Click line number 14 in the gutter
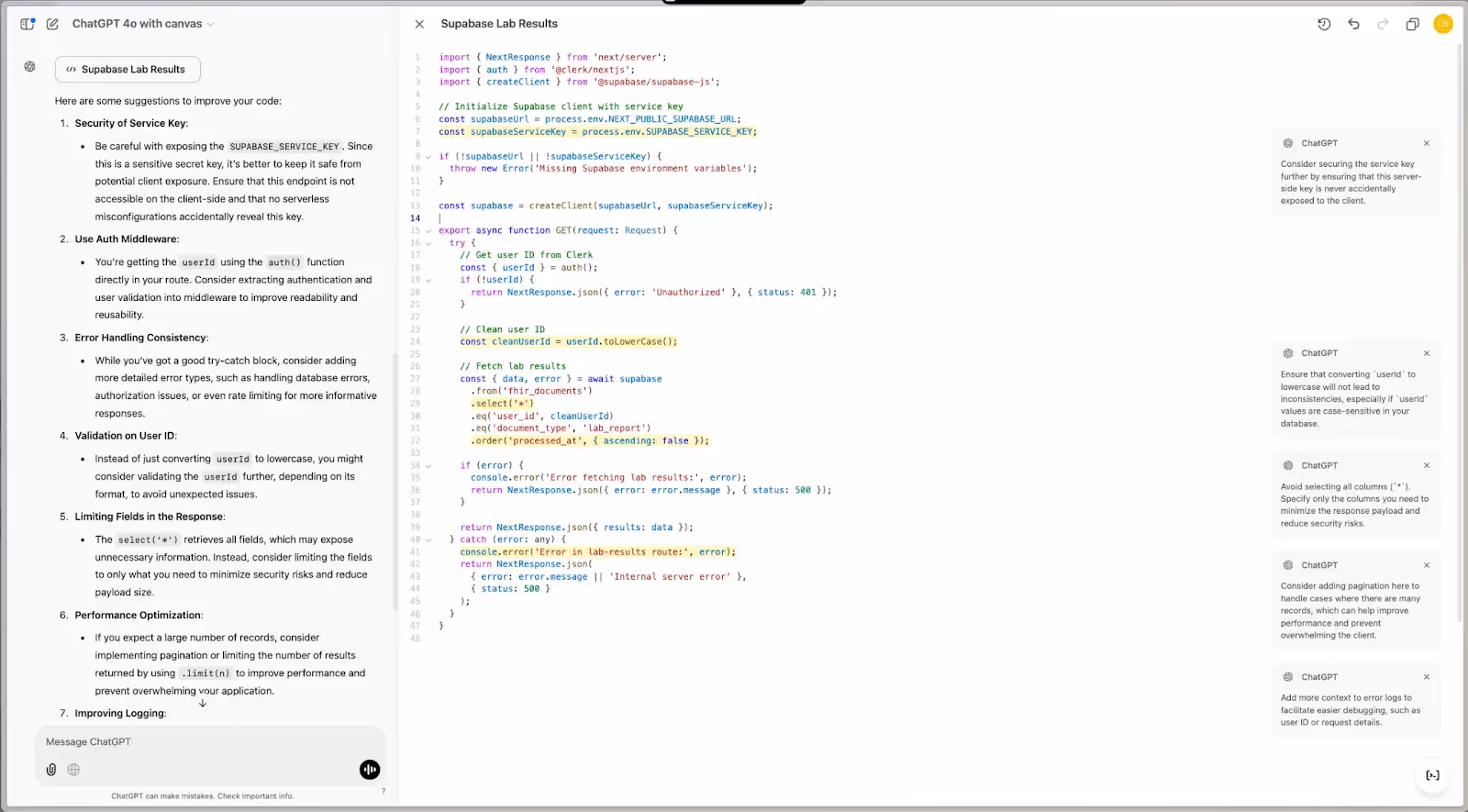The height and width of the screenshot is (812, 1468). click(416, 218)
